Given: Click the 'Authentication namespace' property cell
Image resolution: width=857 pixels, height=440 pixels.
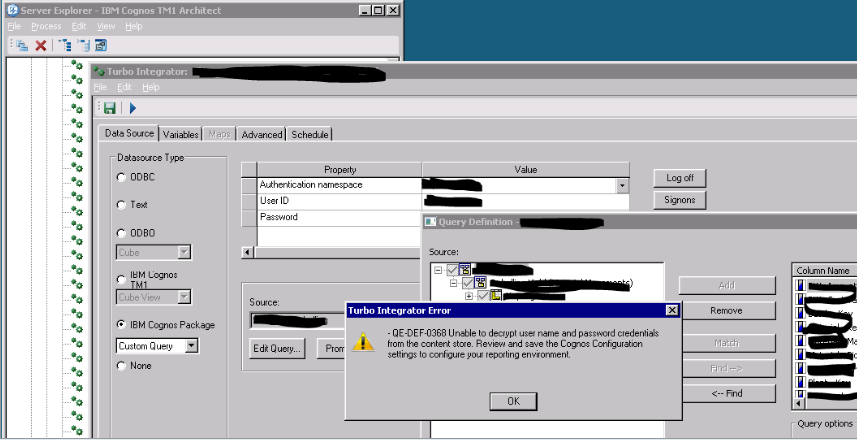Looking at the screenshot, I should pos(339,185).
